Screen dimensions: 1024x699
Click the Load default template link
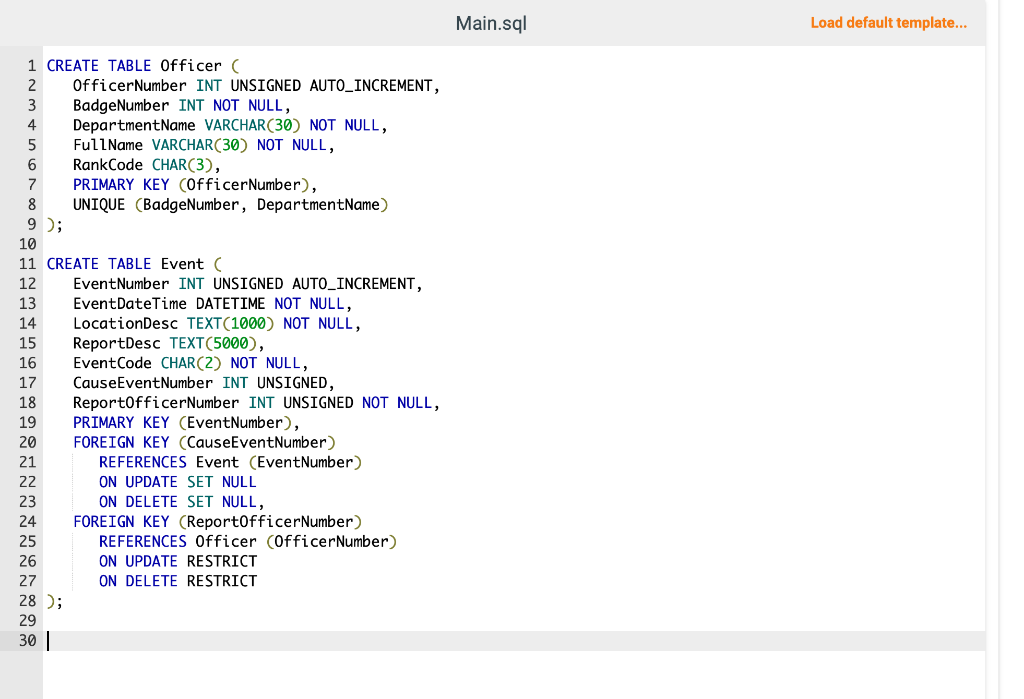pyautogui.click(x=888, y=22)
